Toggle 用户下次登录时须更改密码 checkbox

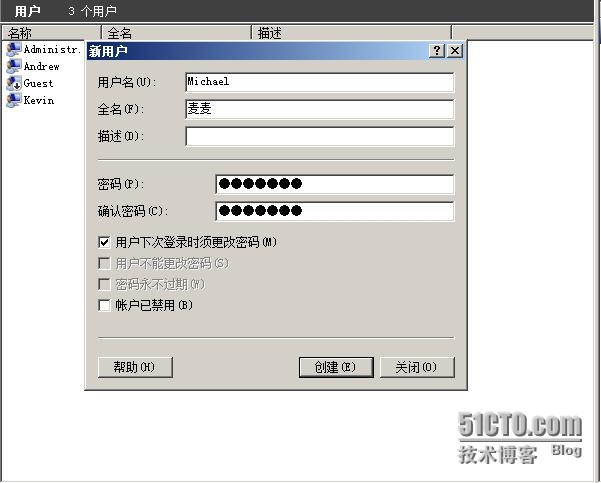click(x=104, y=242)
